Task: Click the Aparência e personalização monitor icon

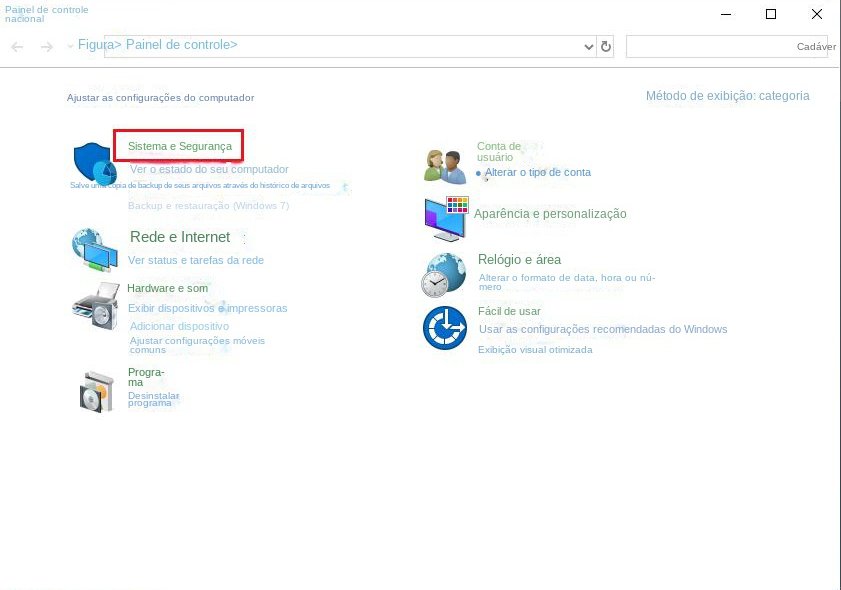Action: [446, 217]
